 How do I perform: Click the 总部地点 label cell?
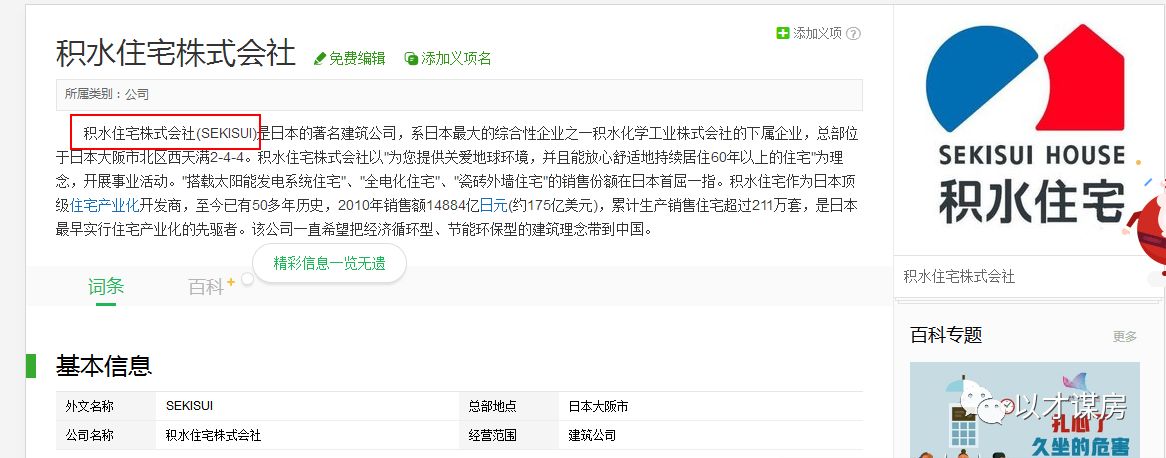point(509,407)
